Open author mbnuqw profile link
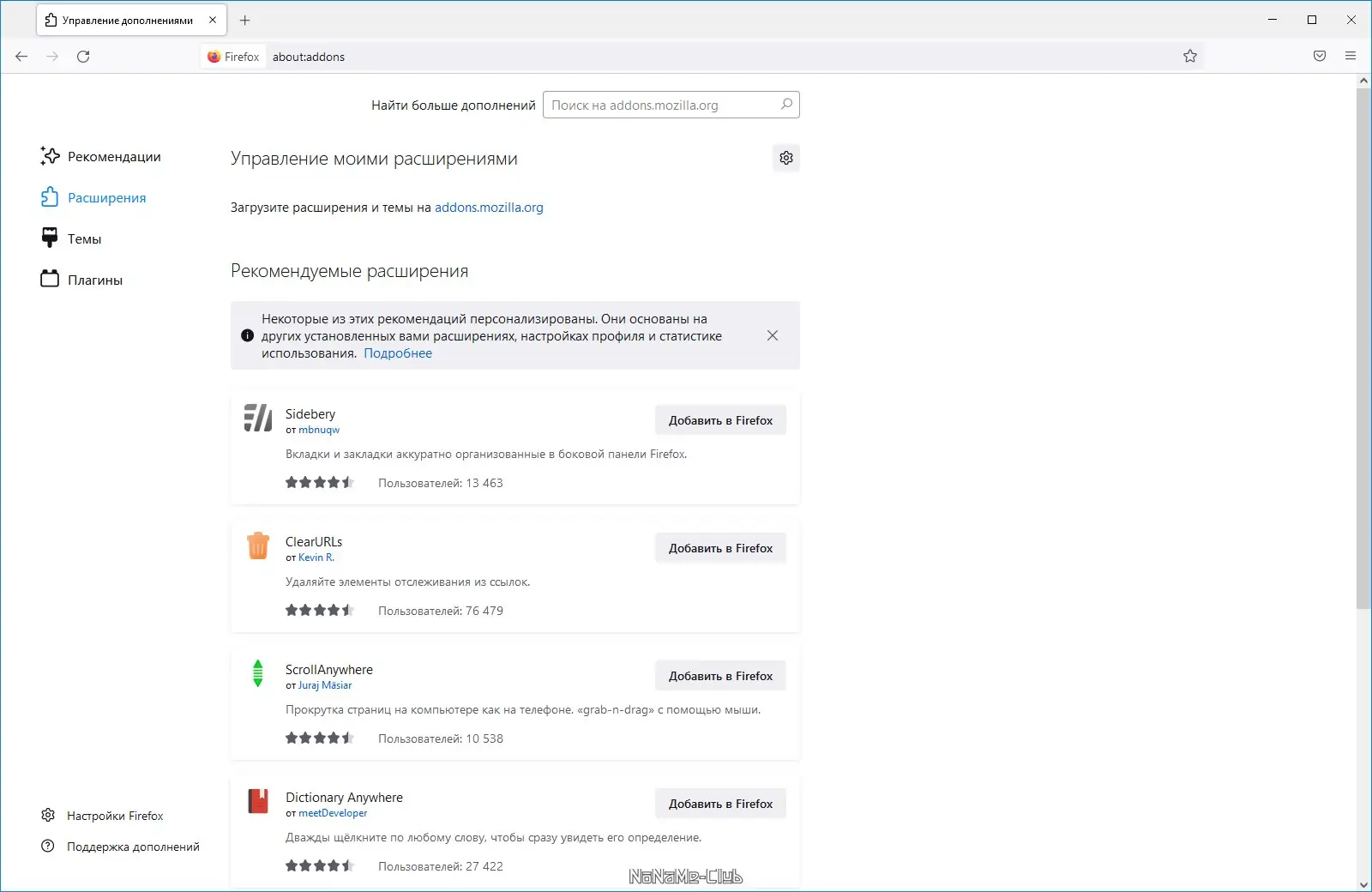Viewport: 1372px width, 892px height. [x=319, y=430]
